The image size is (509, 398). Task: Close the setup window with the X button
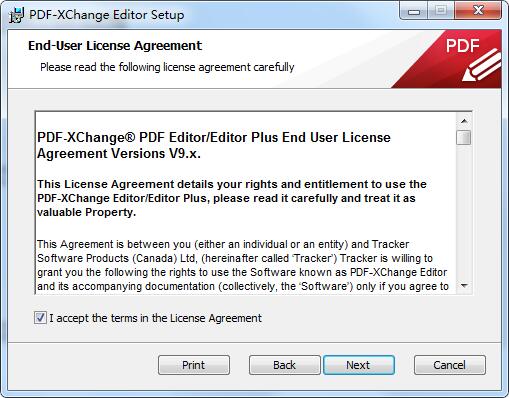coord(478,11)
